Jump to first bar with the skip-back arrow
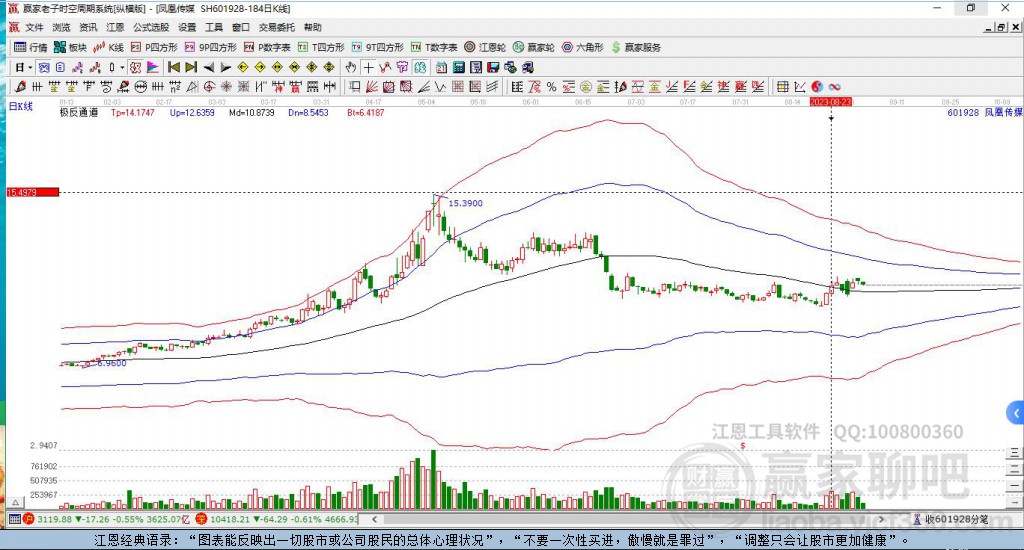Viewport: 1024px width, 550px height. (173, 67)
